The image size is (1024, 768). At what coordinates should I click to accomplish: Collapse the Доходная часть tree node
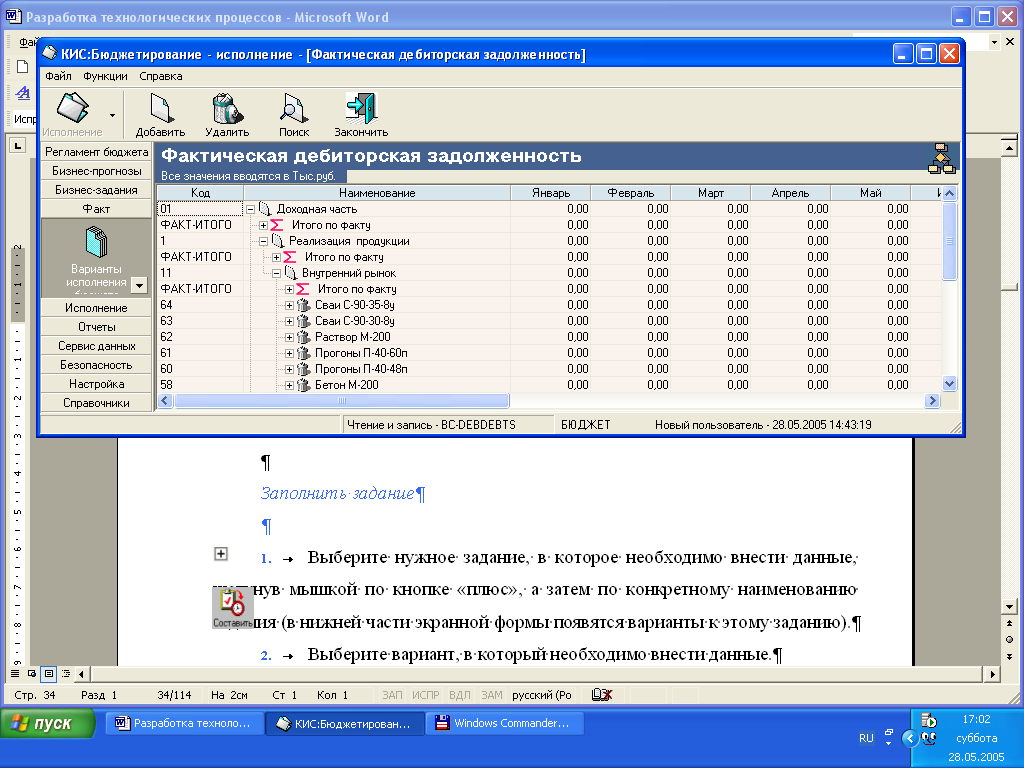pos(250,209)
